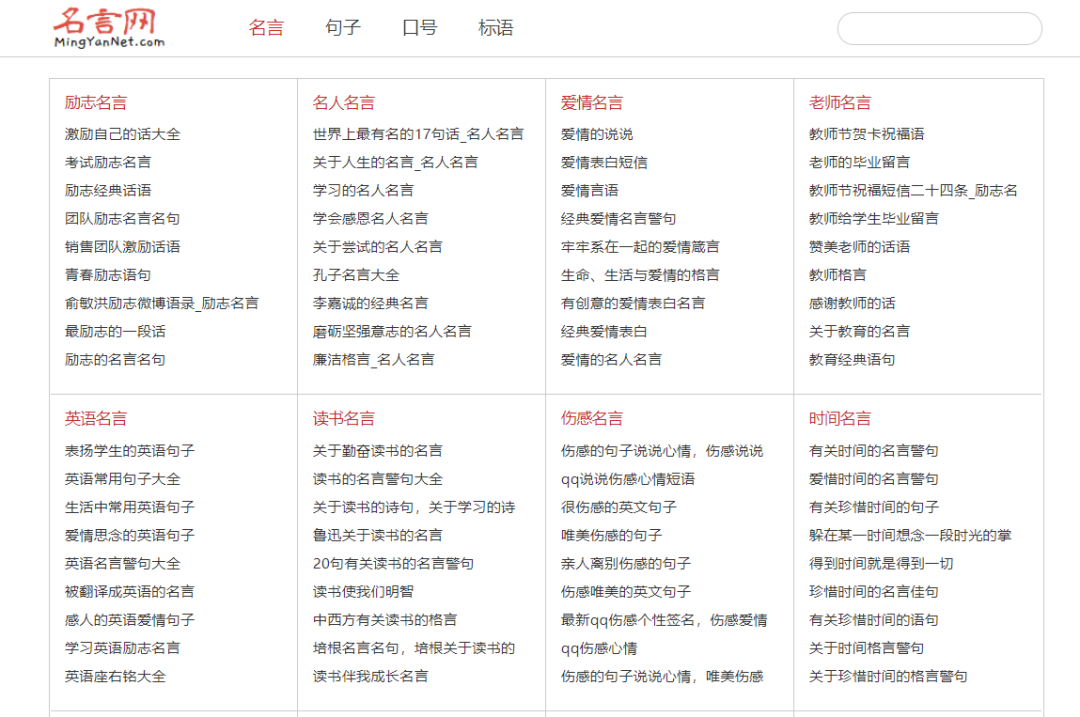Image resolution: width=1080 pixels, height=717 pixels.
Task: Open the 标语 navigation menu item
Action: pos(495,27)
